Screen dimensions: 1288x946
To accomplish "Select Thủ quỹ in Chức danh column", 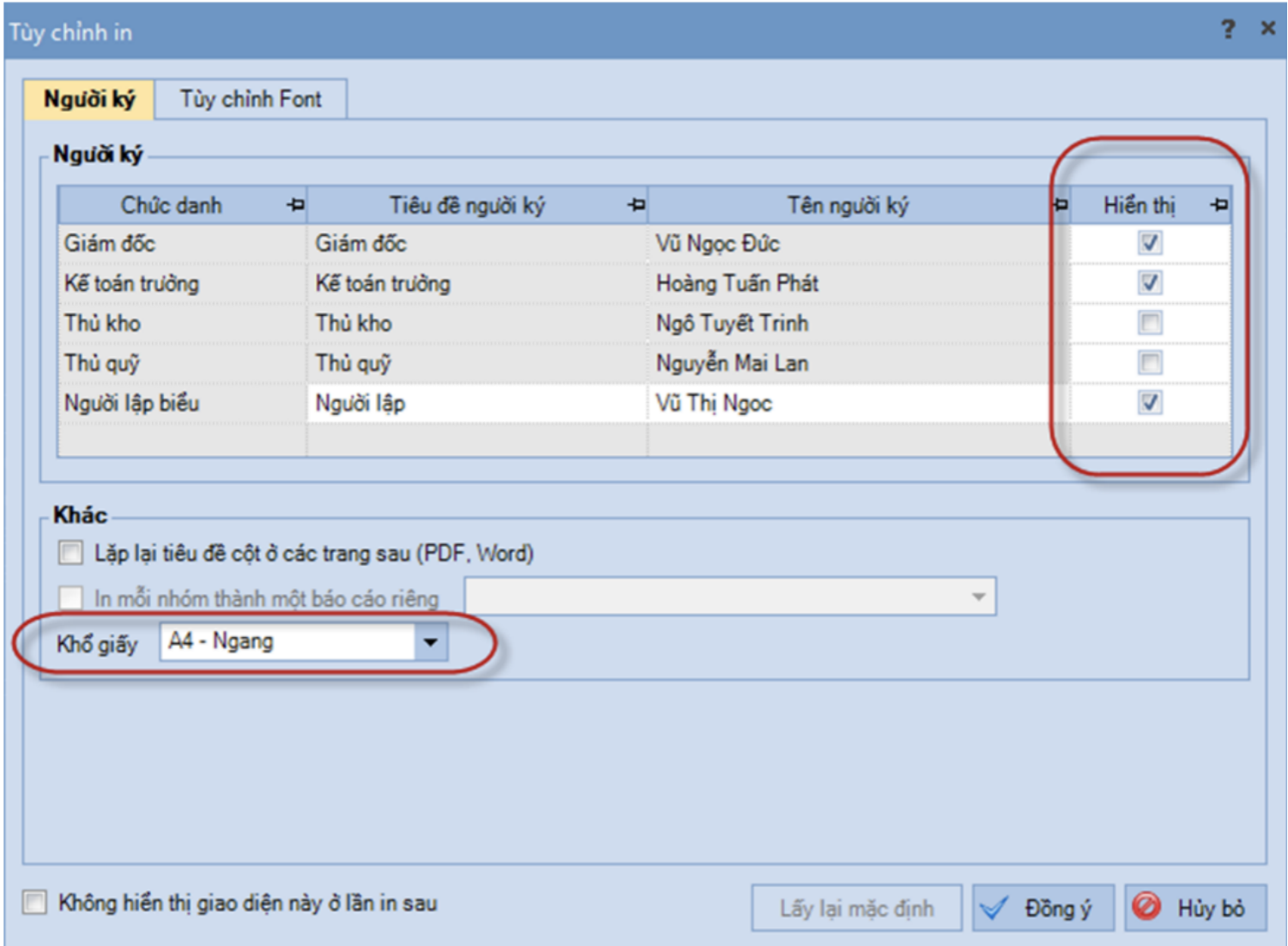I will [x=182, y=362].
